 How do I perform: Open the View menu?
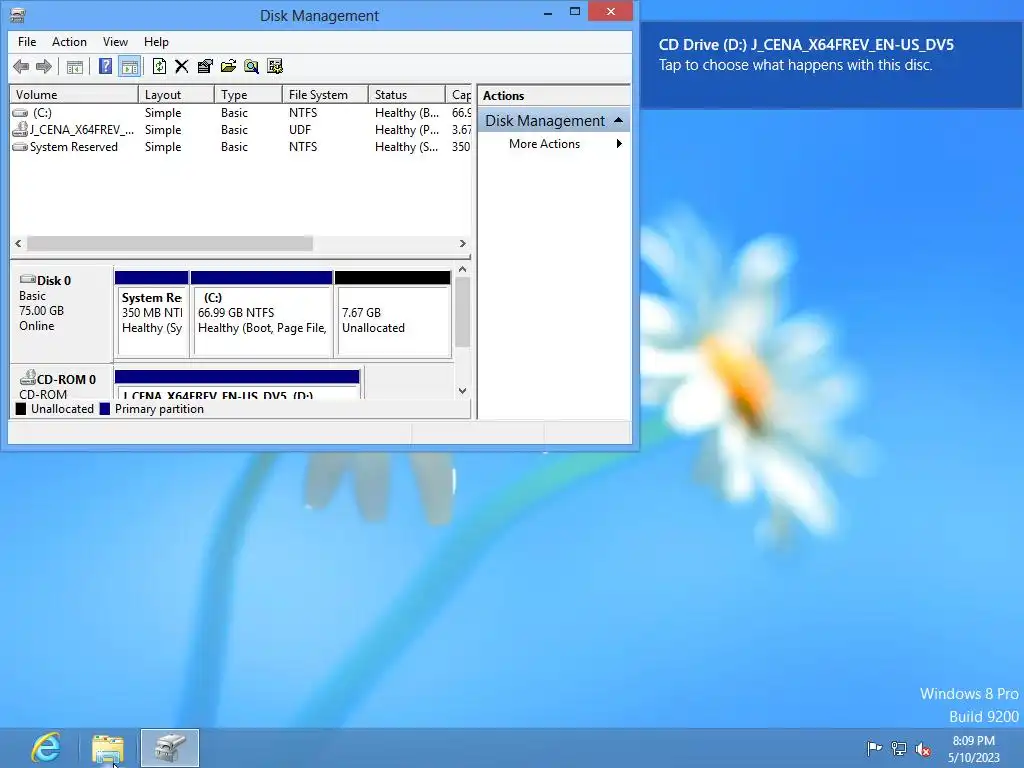point(115,42)
